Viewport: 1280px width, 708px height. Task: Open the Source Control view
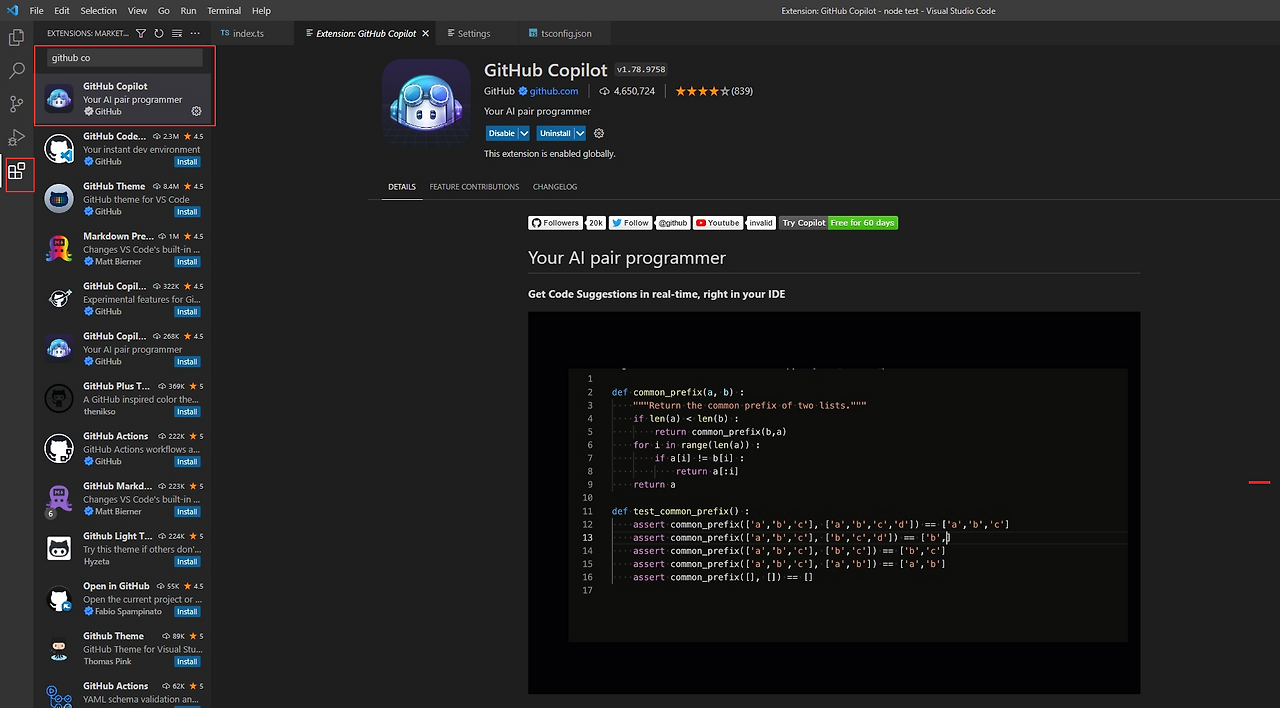point(15,104)
